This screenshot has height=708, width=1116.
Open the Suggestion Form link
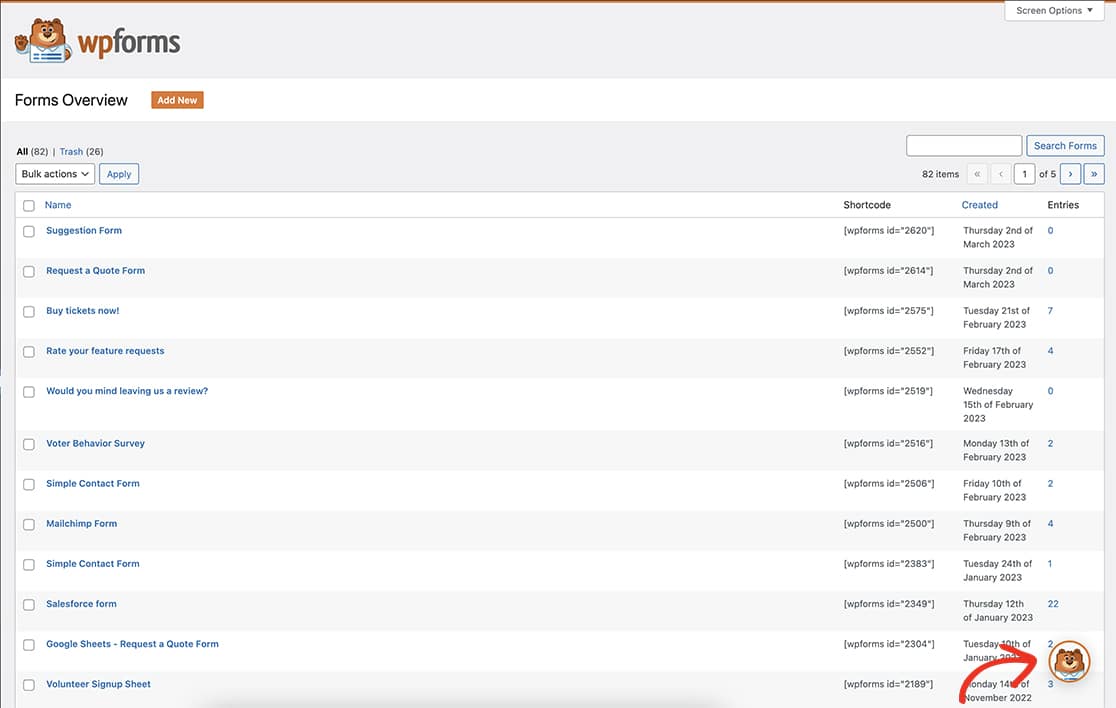point(84,231)
